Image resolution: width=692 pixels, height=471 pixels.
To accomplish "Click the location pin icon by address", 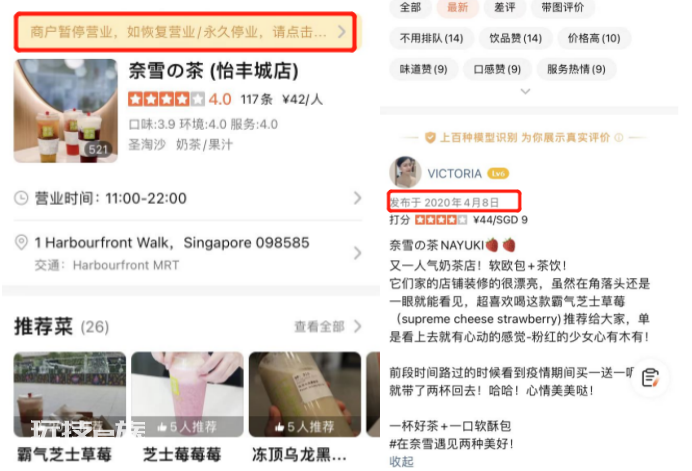I will click(x=21, y=242).
